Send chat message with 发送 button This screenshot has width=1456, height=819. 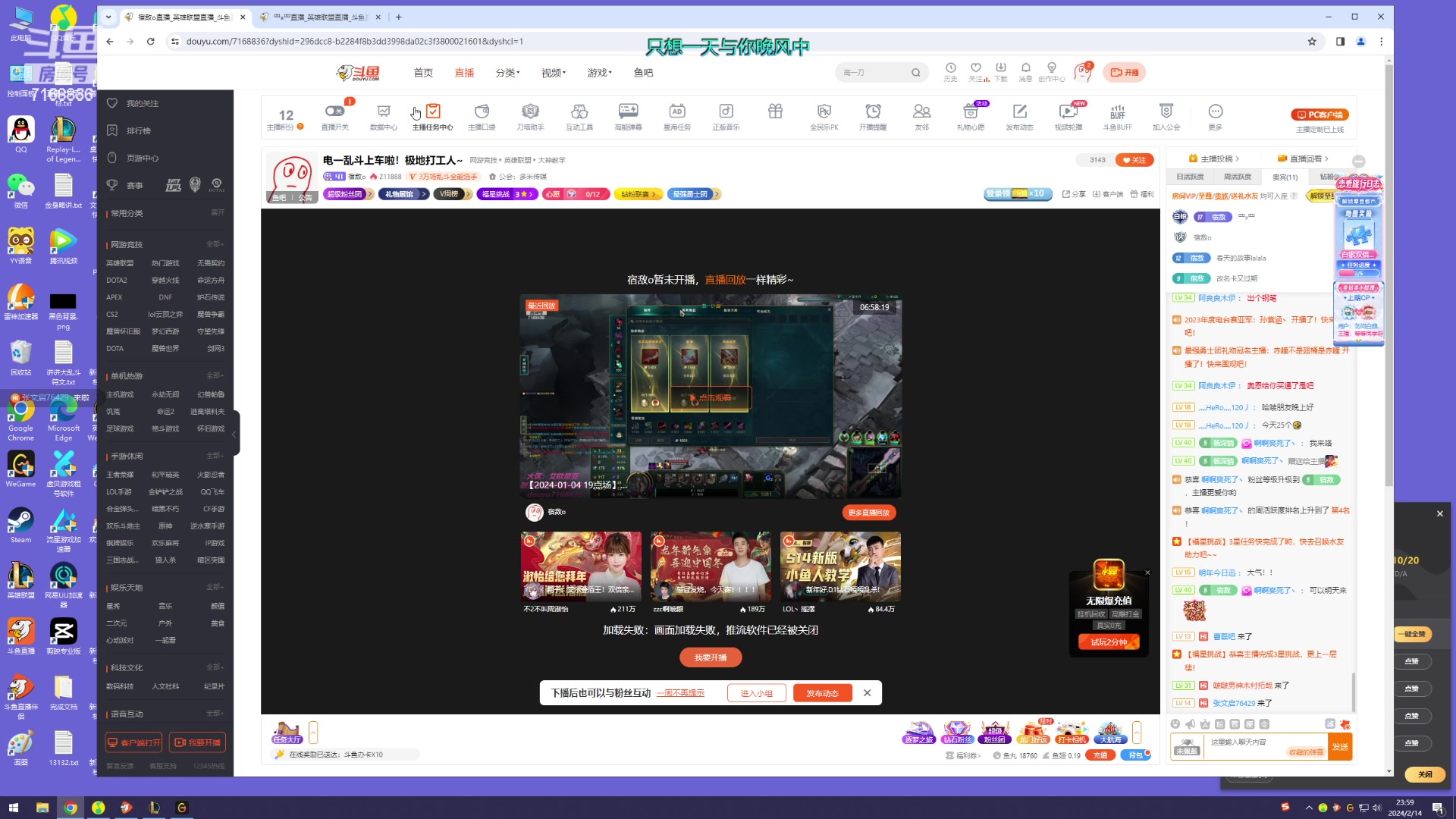coord(1341,747)
